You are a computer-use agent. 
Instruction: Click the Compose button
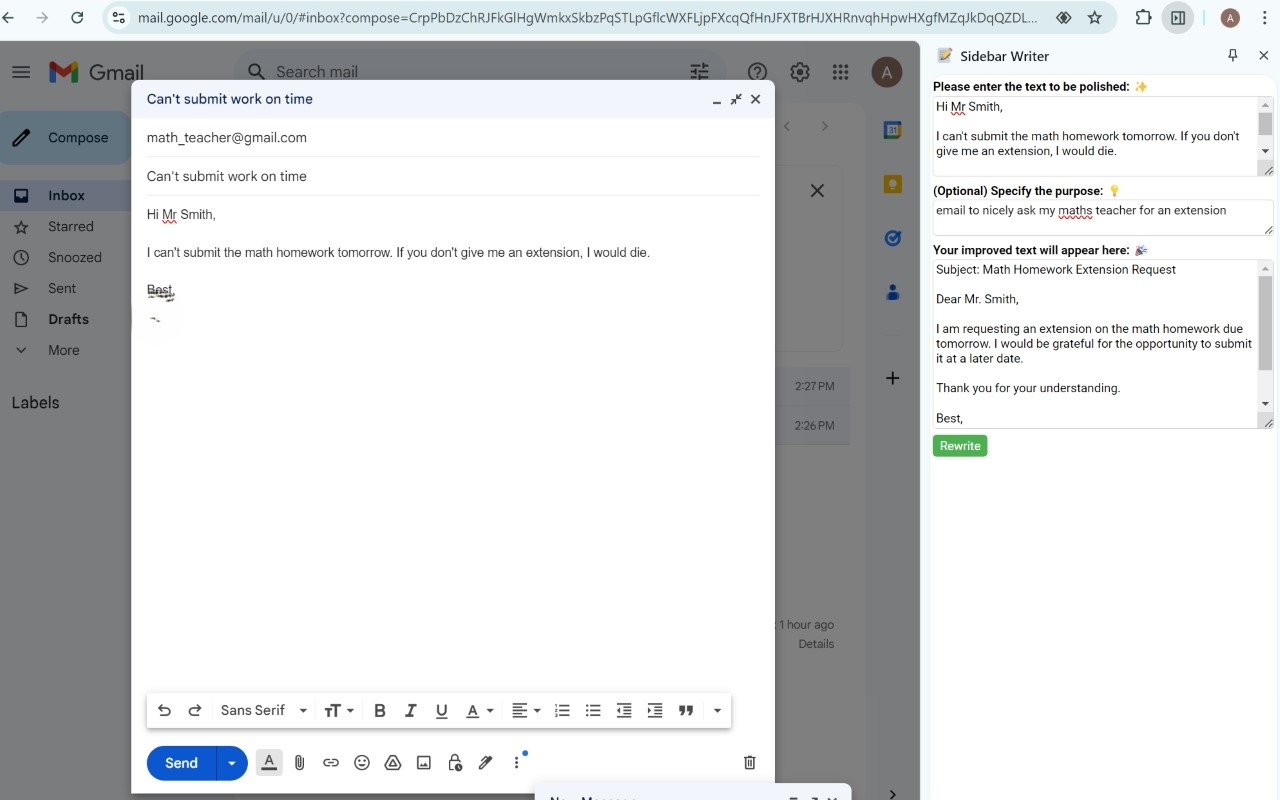click(x=65, y=138)
